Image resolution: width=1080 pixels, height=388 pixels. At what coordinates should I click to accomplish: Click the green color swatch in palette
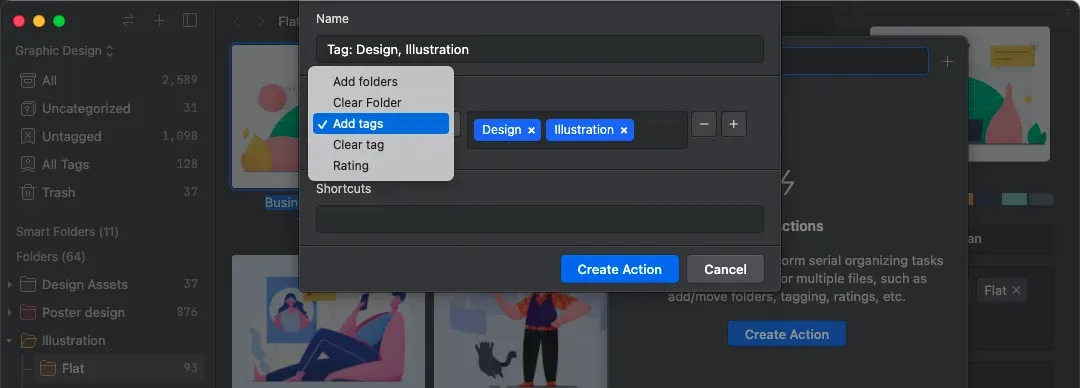point(1014,199)
